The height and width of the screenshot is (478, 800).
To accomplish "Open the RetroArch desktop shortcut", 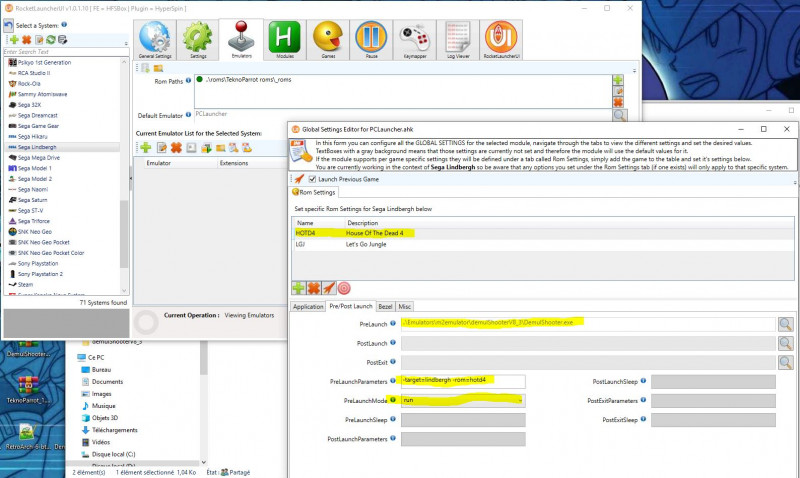I will [x=28, y=436].
